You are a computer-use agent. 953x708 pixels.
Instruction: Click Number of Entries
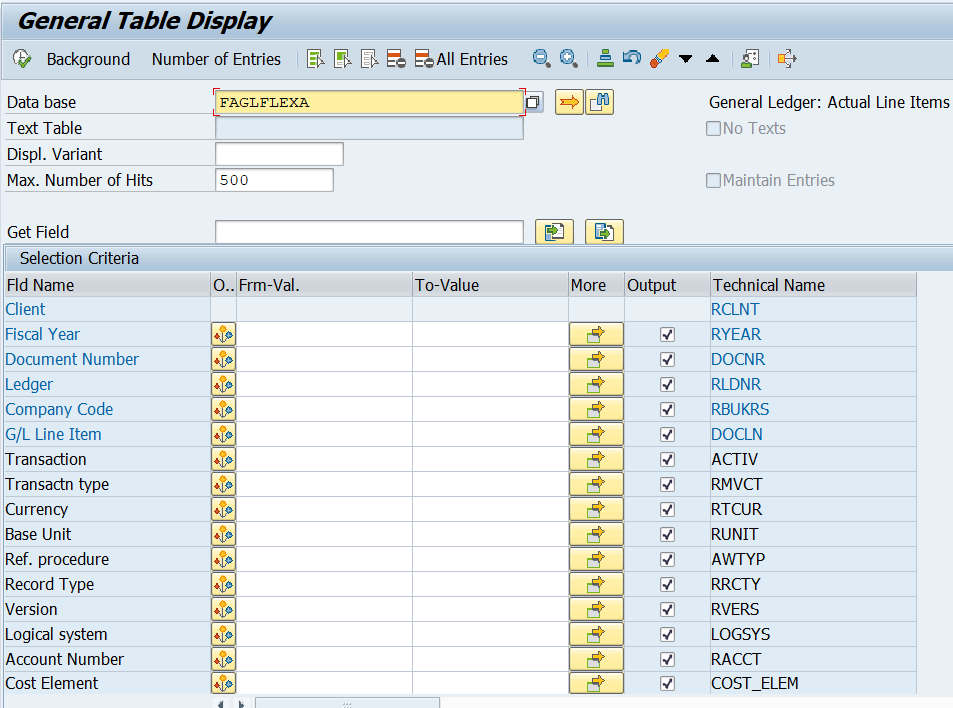(x=216, y=59)
